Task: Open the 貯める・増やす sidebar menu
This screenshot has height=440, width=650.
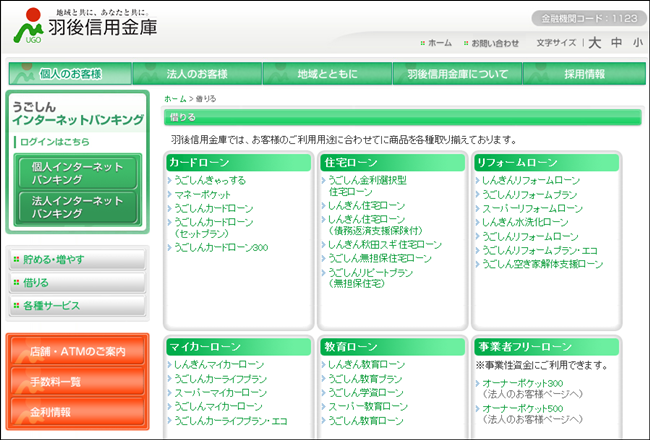Action: (x=77, y=260)
